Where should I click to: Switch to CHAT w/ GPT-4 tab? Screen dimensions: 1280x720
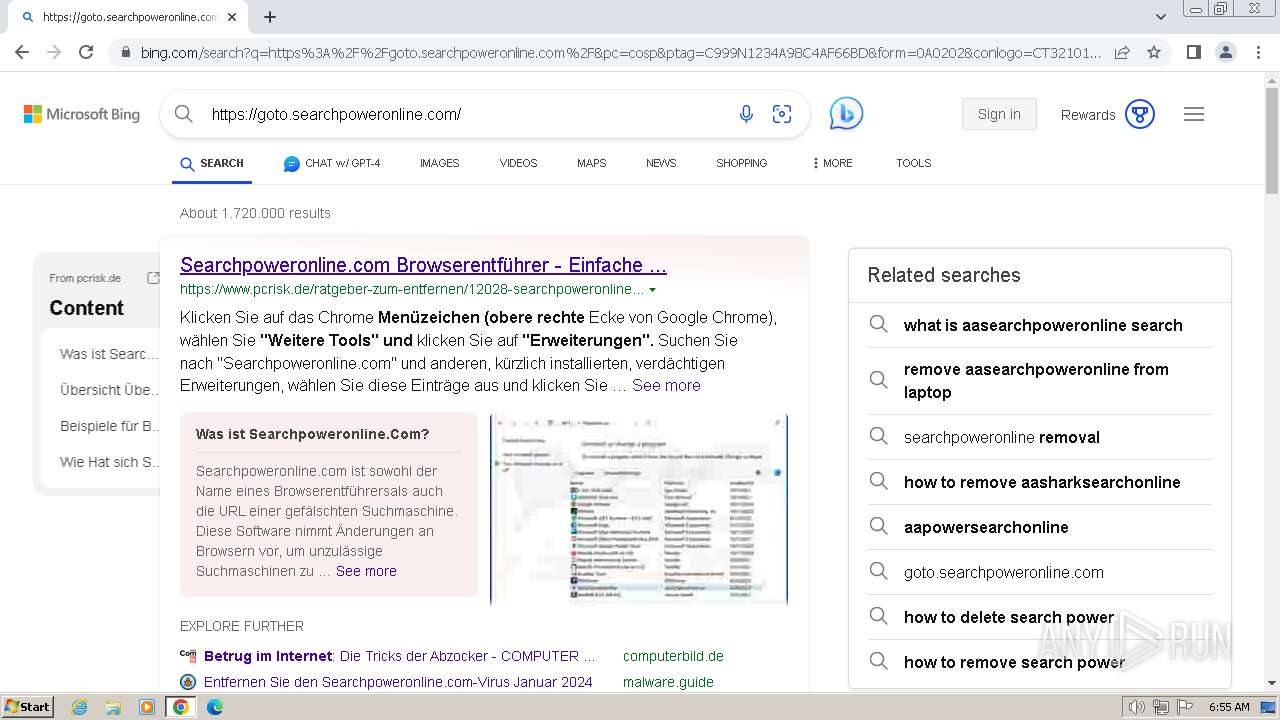(332, 163)
